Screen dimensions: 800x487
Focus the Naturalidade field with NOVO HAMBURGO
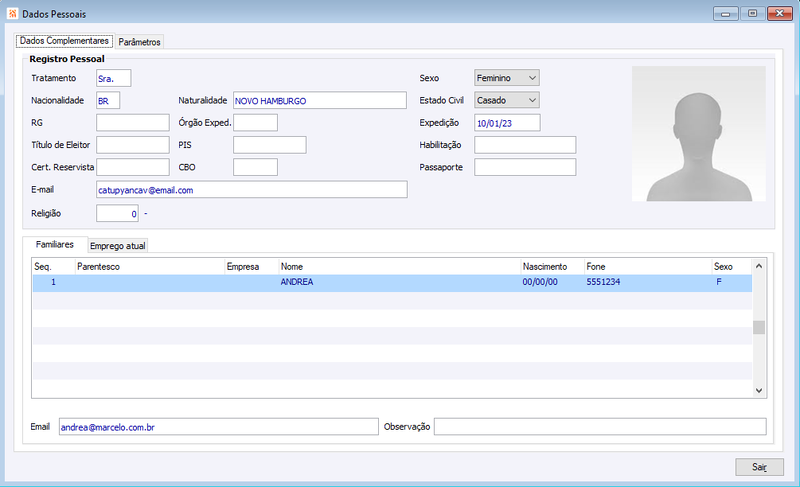(x=320, y=100)
